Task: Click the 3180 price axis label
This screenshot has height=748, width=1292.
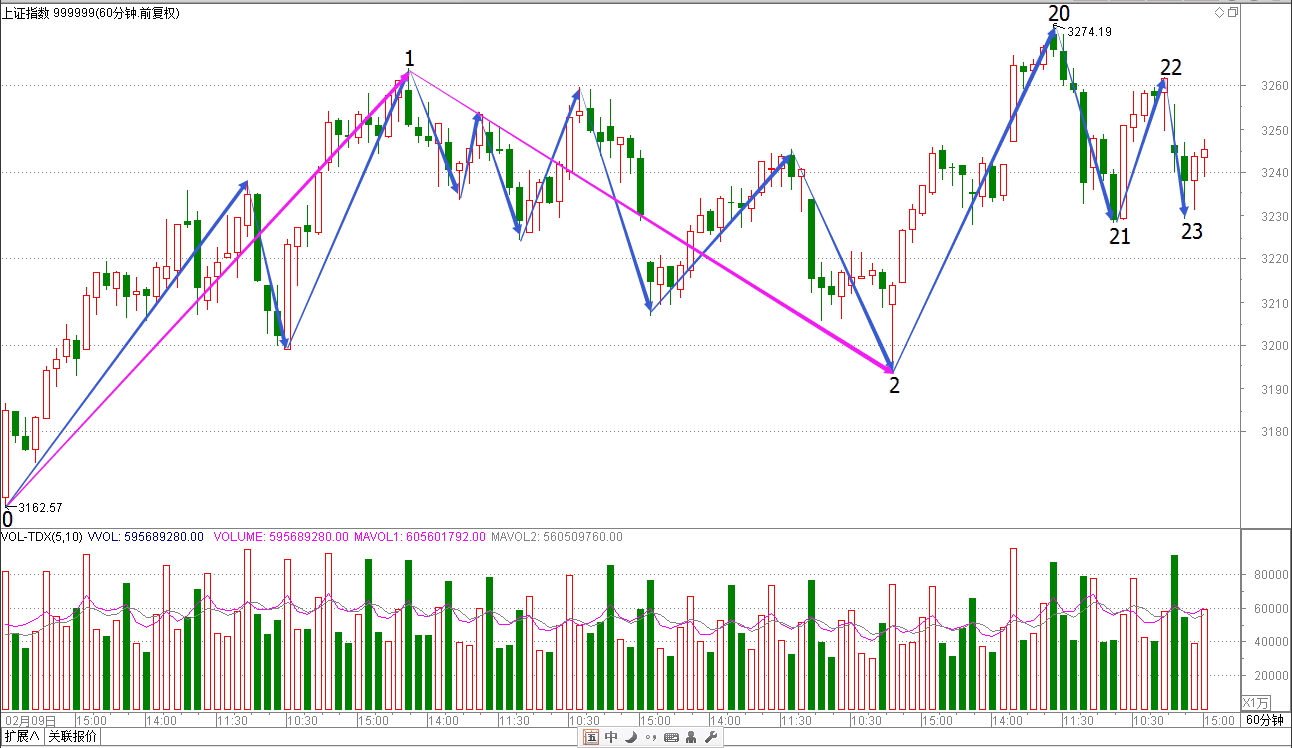Action: coord(1275,432)
